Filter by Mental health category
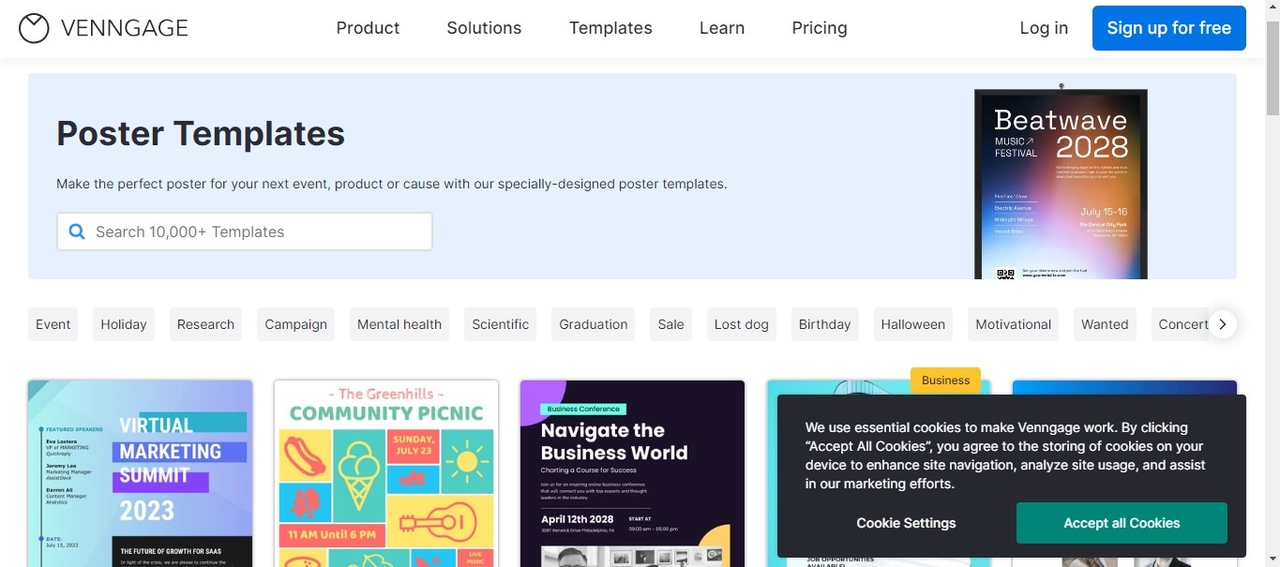This screenshot has width=1280, height=567. (399, 324)
